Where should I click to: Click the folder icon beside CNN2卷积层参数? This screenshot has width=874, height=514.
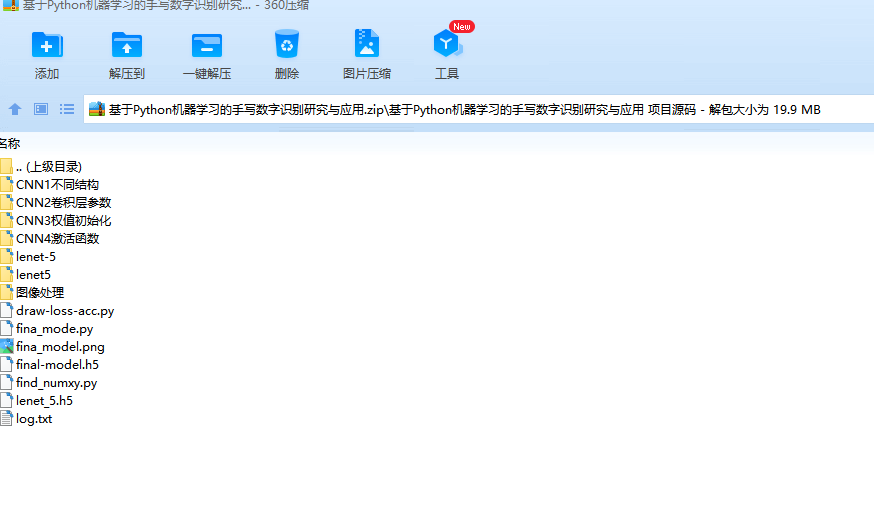click(x=6, y=202)
